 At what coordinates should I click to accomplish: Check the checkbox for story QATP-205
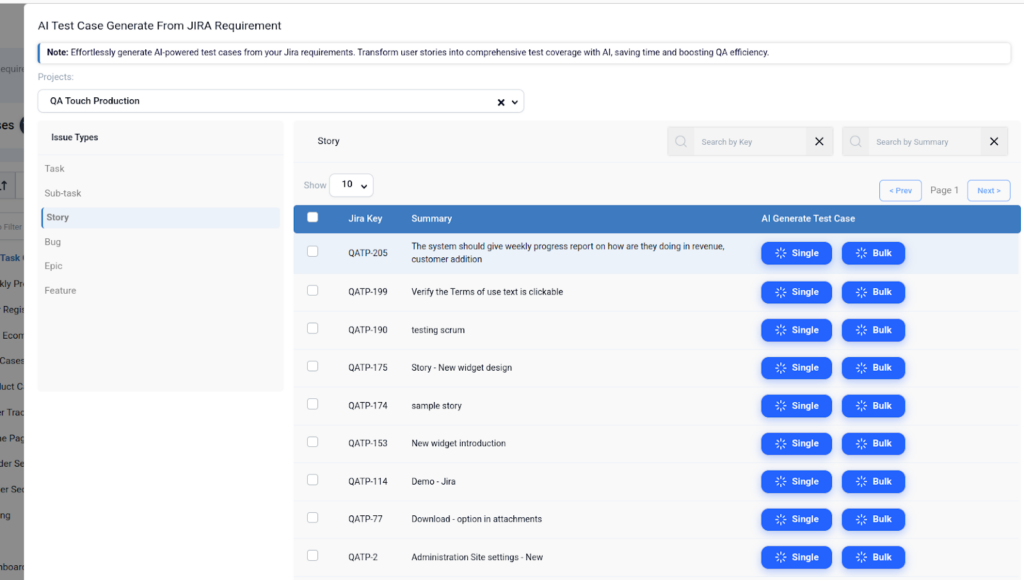tap(313, 253)
